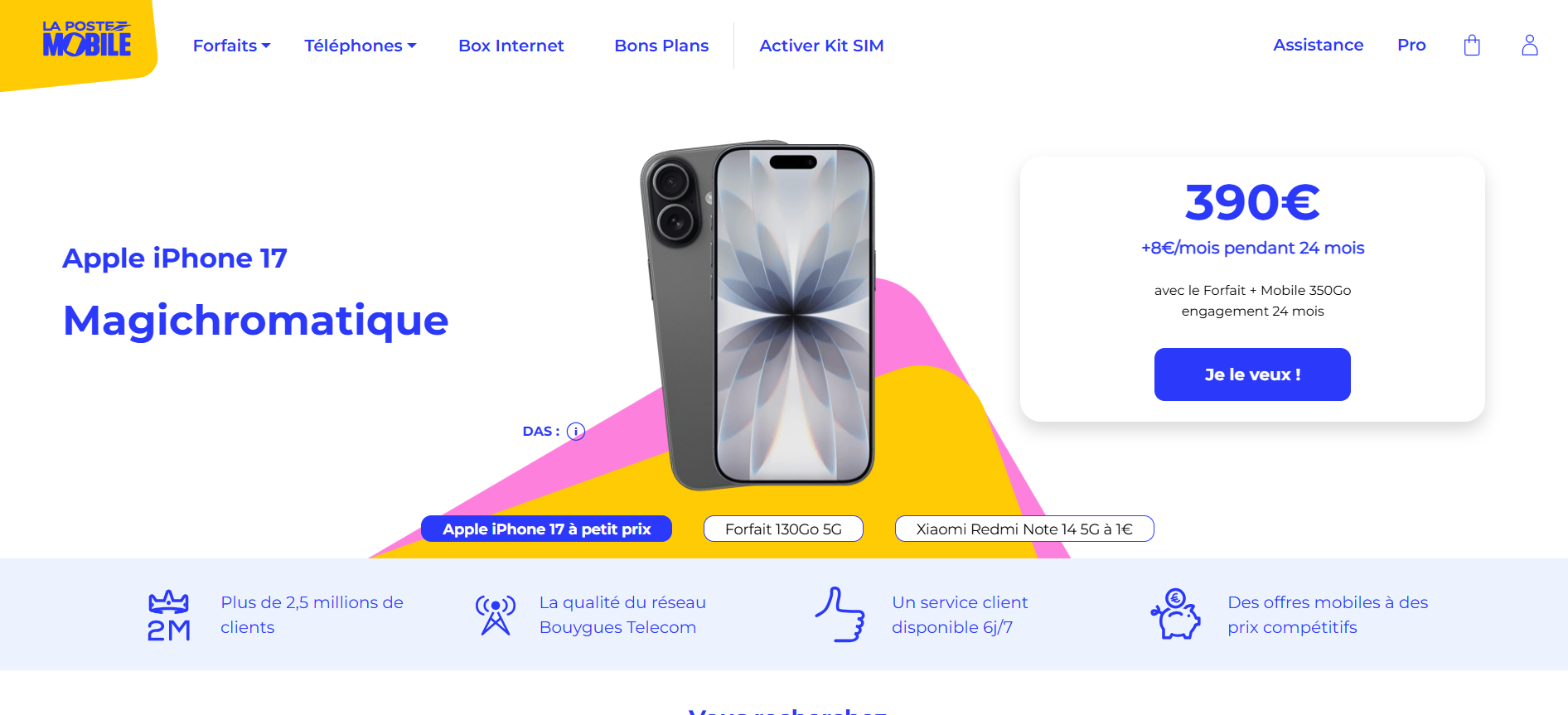
Task: Expand the Forfaits dropdown menu
Action: coord(232,46)
